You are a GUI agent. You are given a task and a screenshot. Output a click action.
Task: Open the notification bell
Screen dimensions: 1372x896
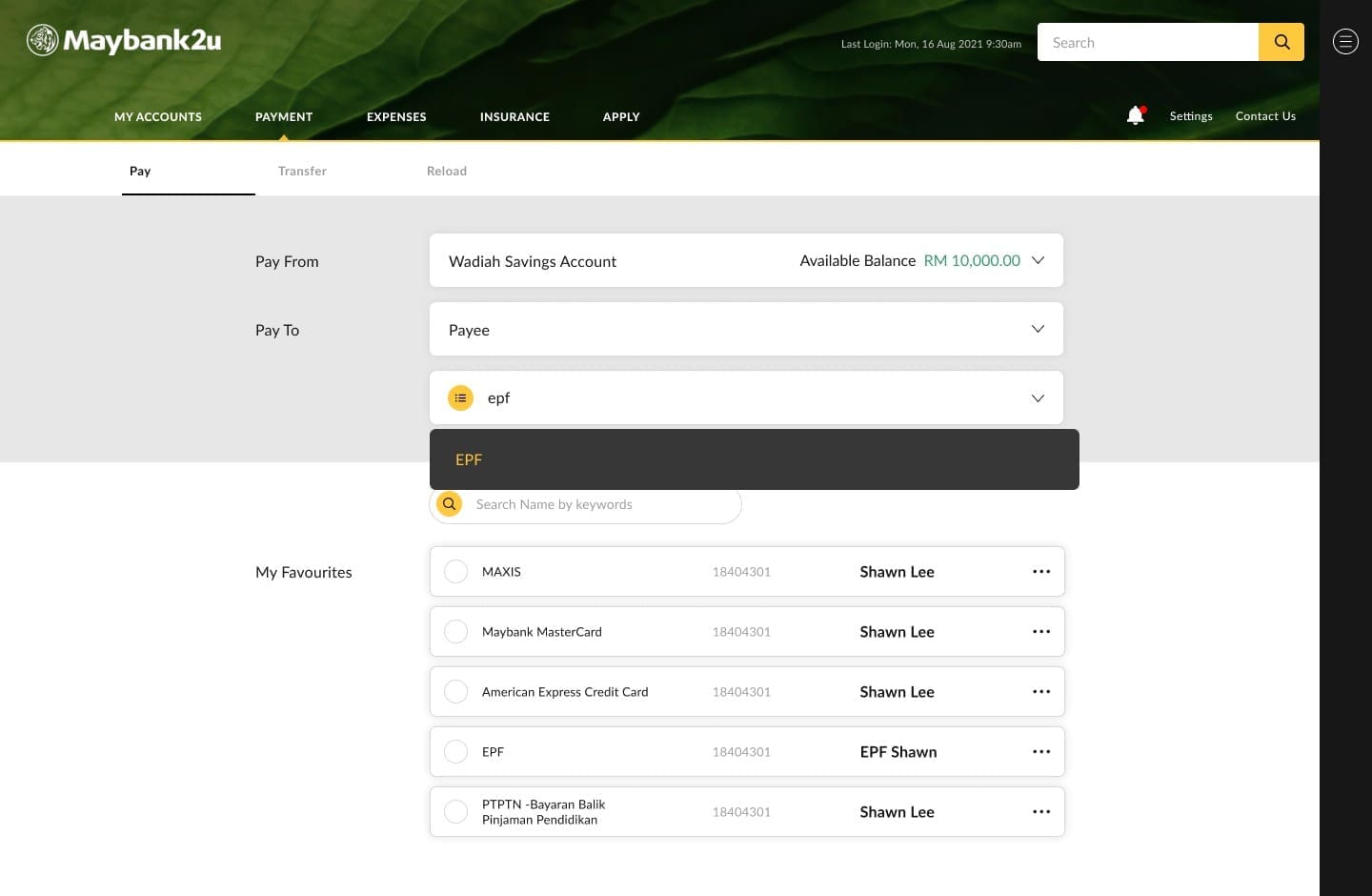click(1135, 114)
